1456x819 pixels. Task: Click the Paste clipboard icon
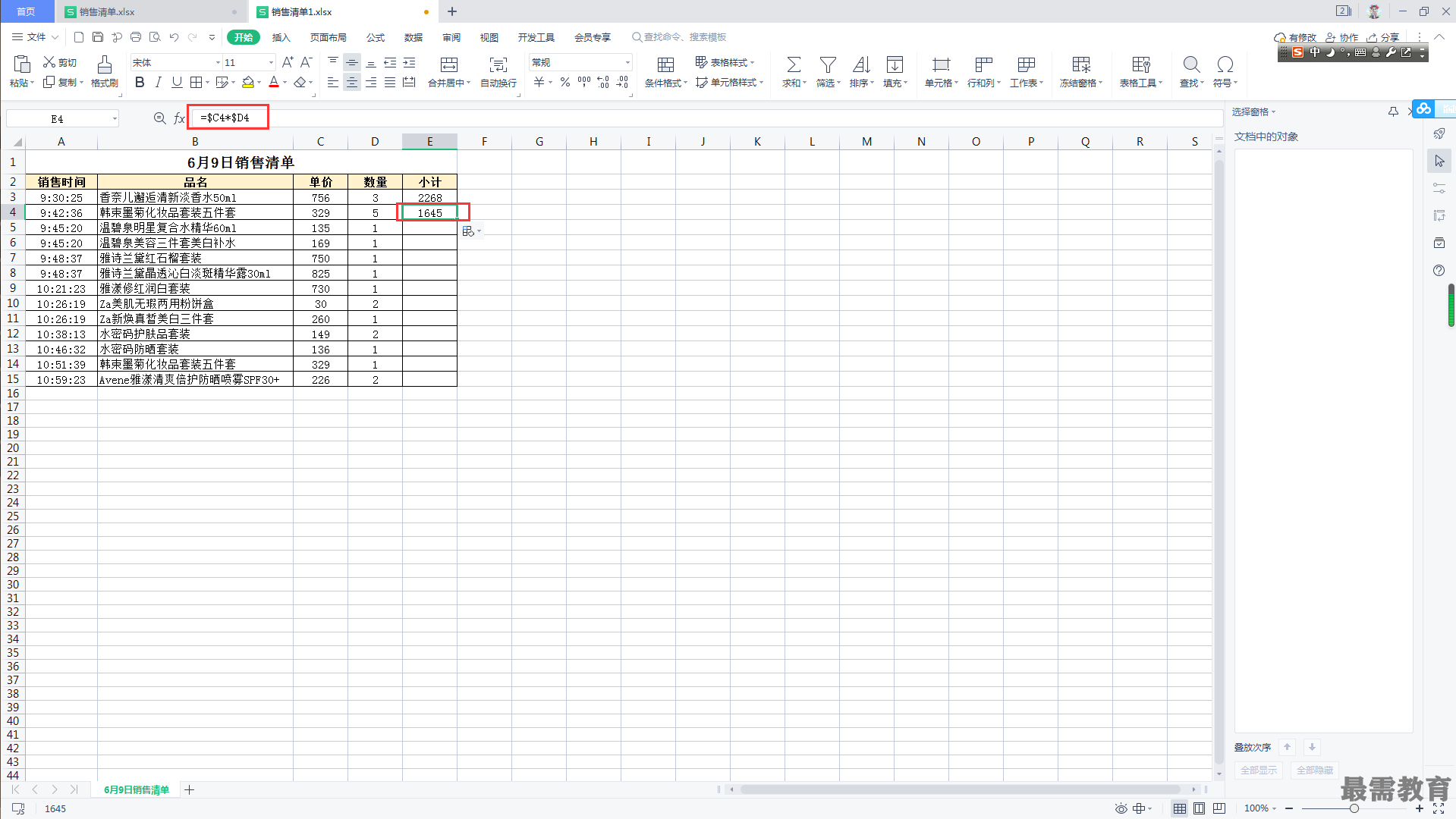coord(21,64)
